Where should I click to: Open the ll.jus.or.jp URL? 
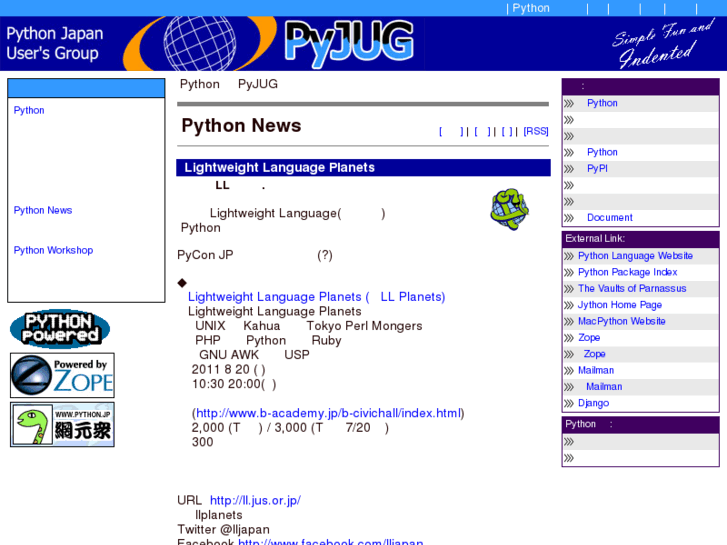click(255, 500)
